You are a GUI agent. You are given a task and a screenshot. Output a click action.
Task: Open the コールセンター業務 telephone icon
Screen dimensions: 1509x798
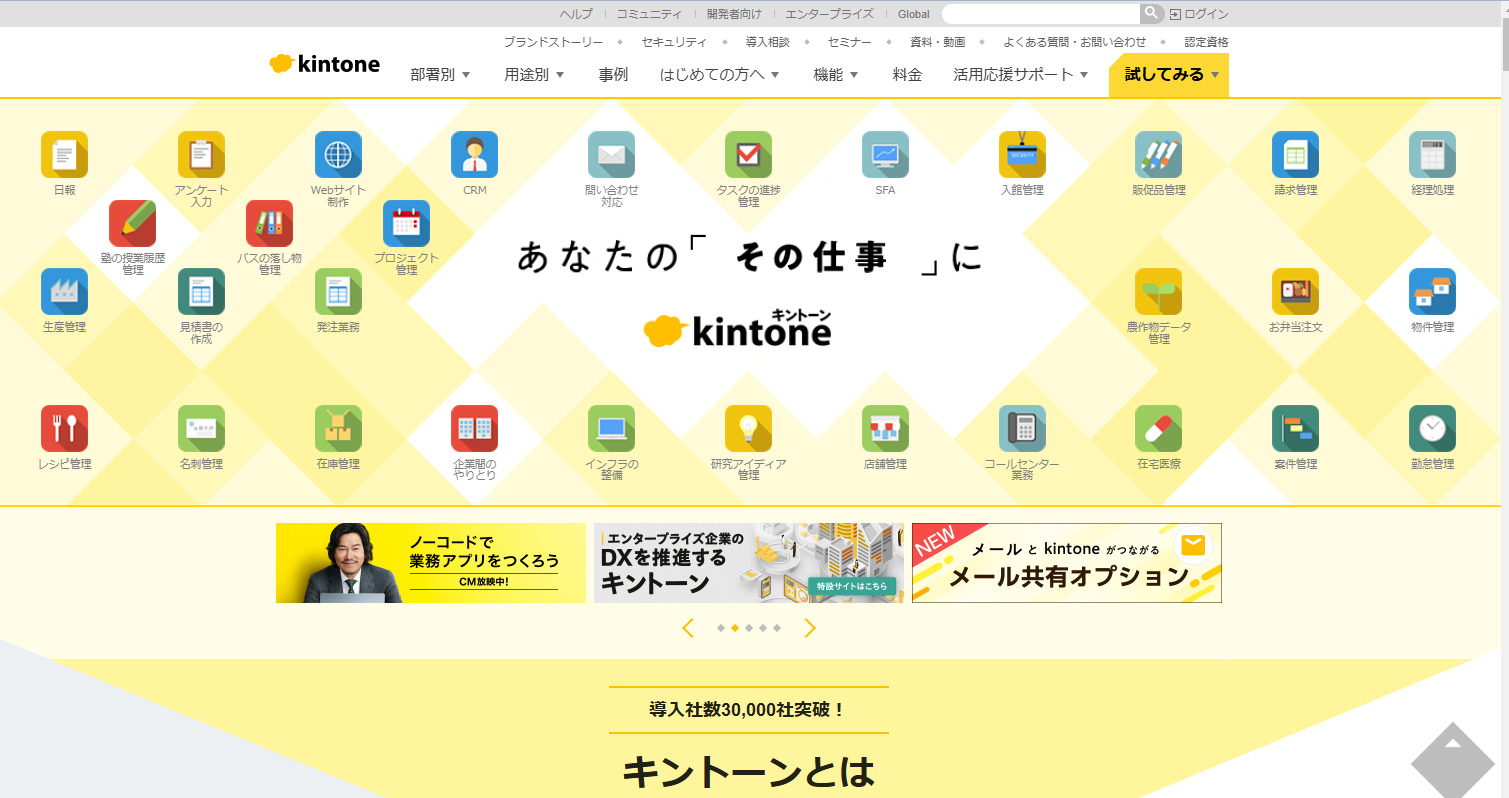click(1022, 429)
